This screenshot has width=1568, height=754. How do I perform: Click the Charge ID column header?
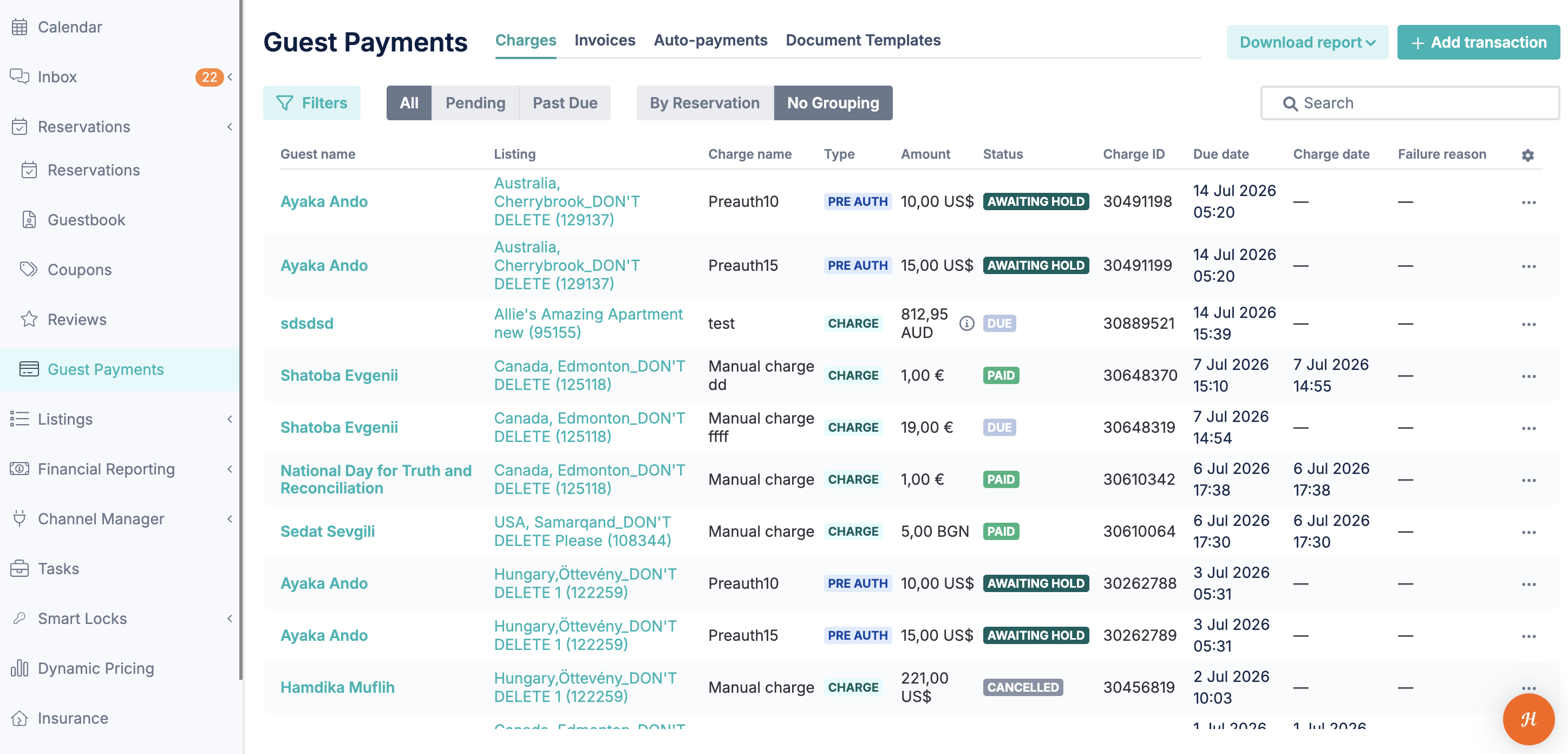(1134, 154)
